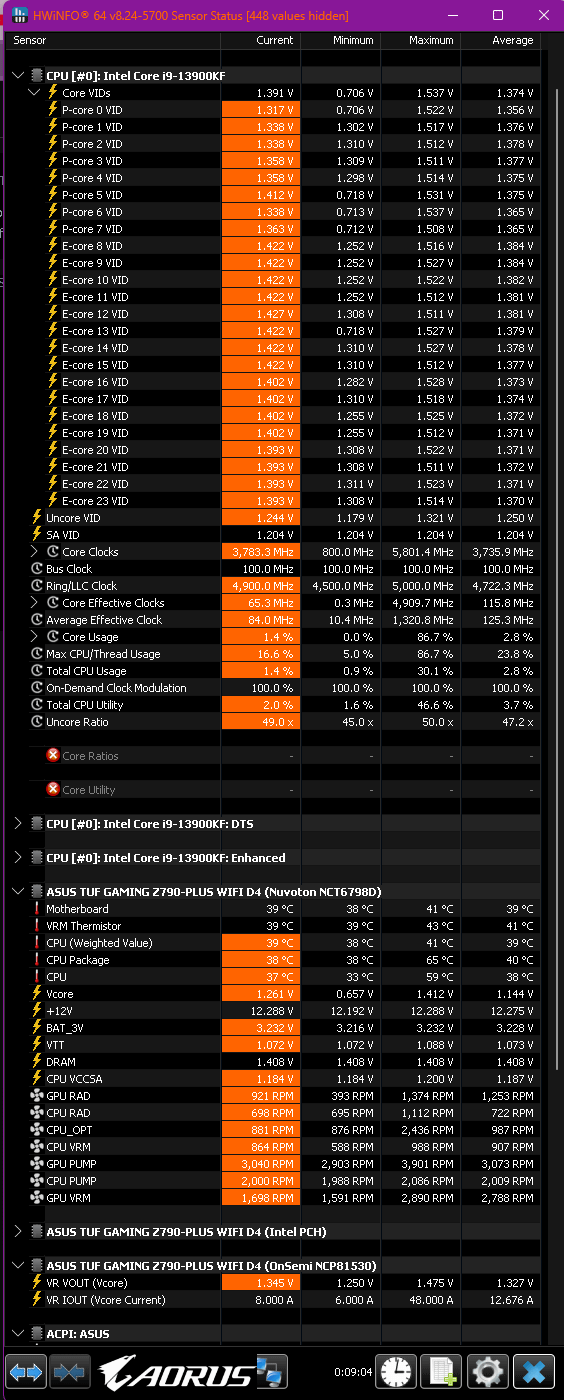This screenshot has height=1400, width=564.
Task: Click the expand columns blue arrows icon
Action: coord(26,1371)
